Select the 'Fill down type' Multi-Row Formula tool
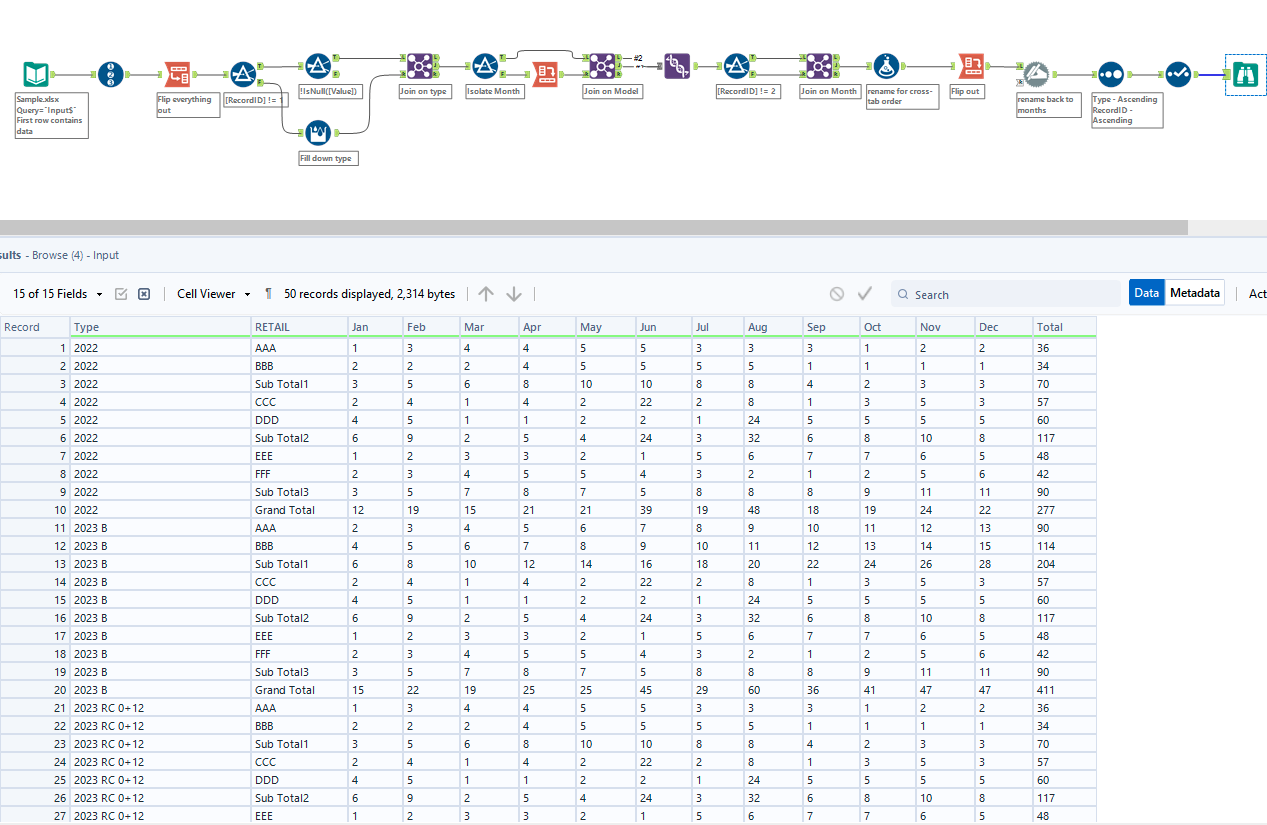 (317, 132)
